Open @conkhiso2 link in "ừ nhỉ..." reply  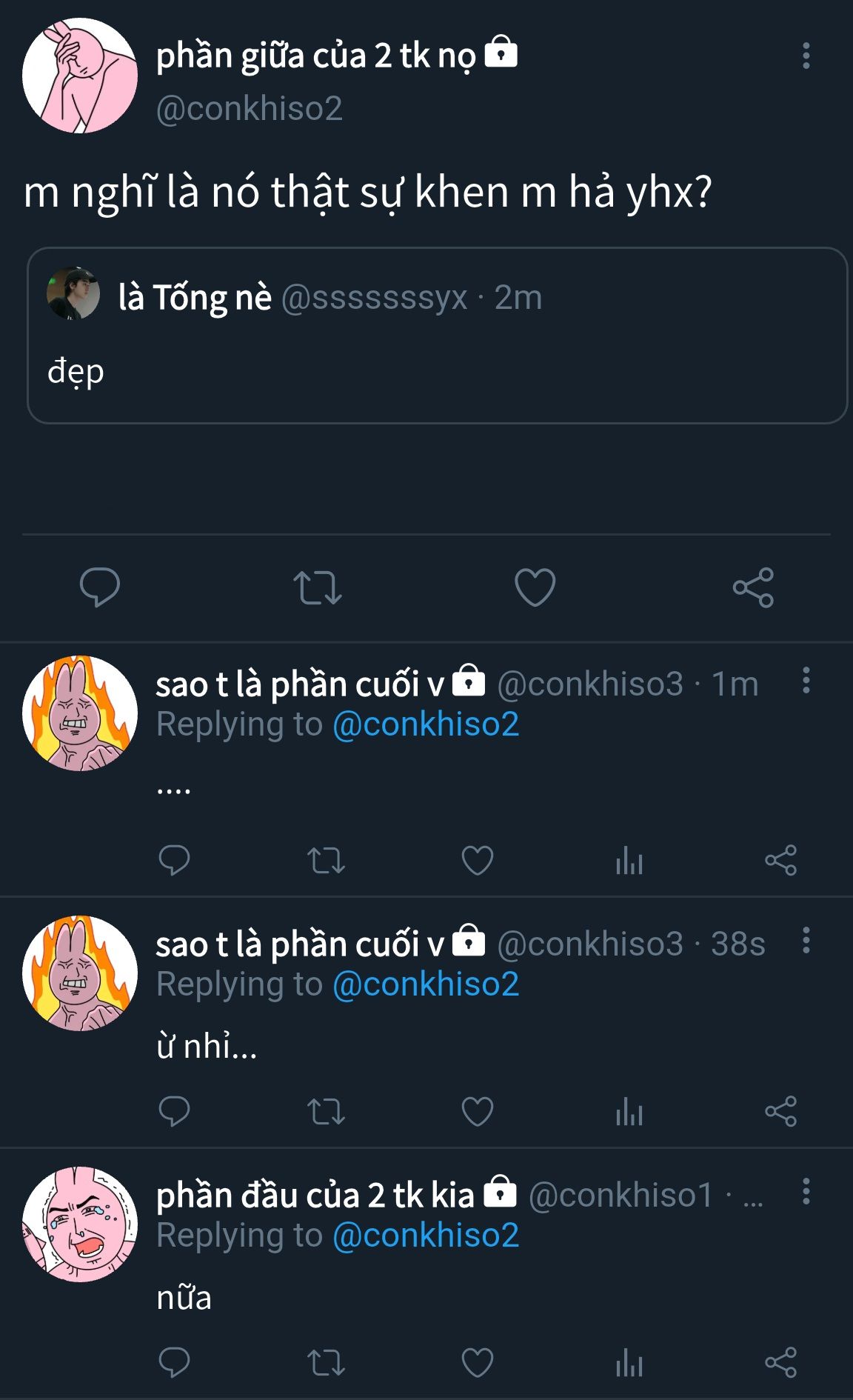(426, 984)
